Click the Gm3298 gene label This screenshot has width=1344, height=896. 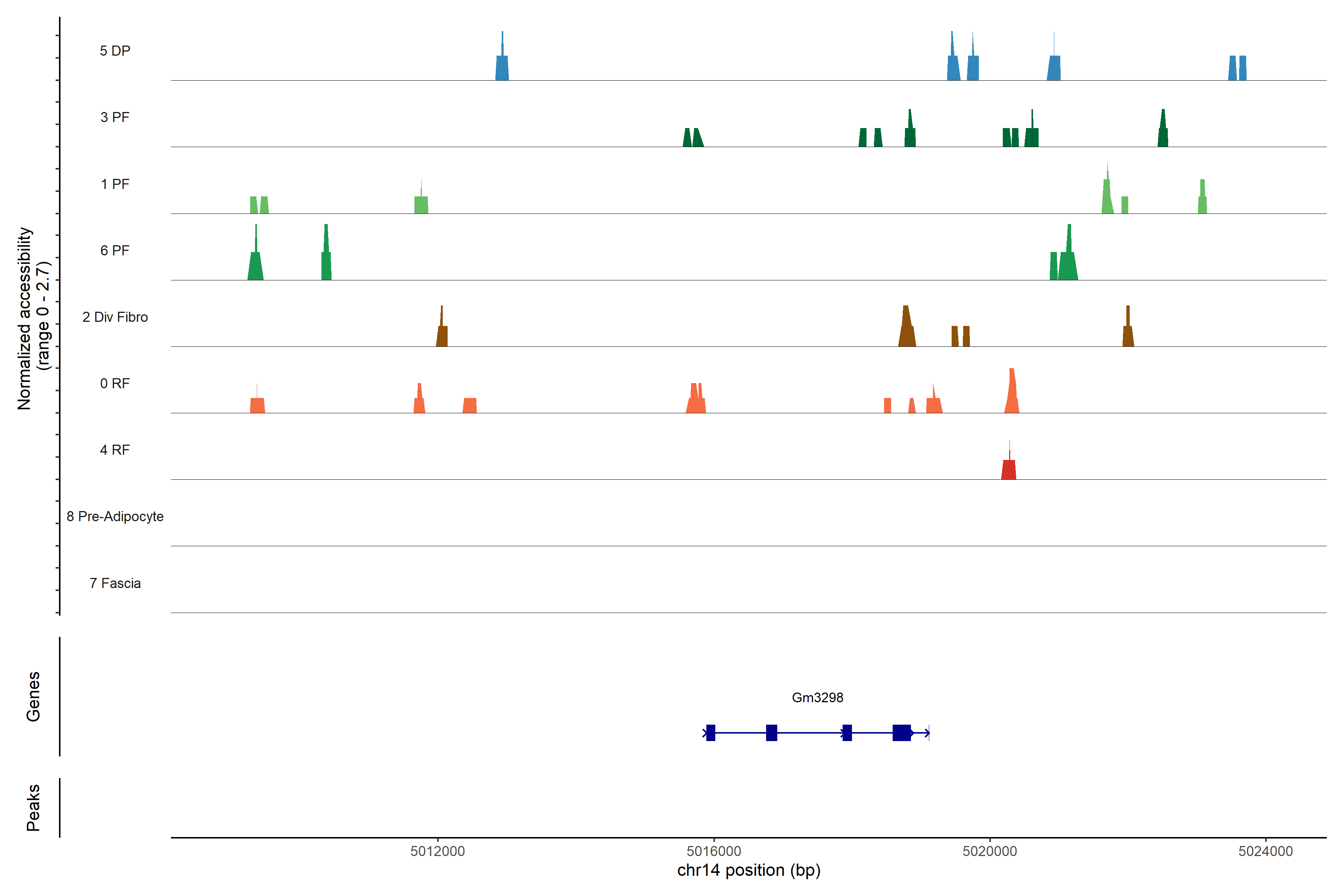pos(817,697)
